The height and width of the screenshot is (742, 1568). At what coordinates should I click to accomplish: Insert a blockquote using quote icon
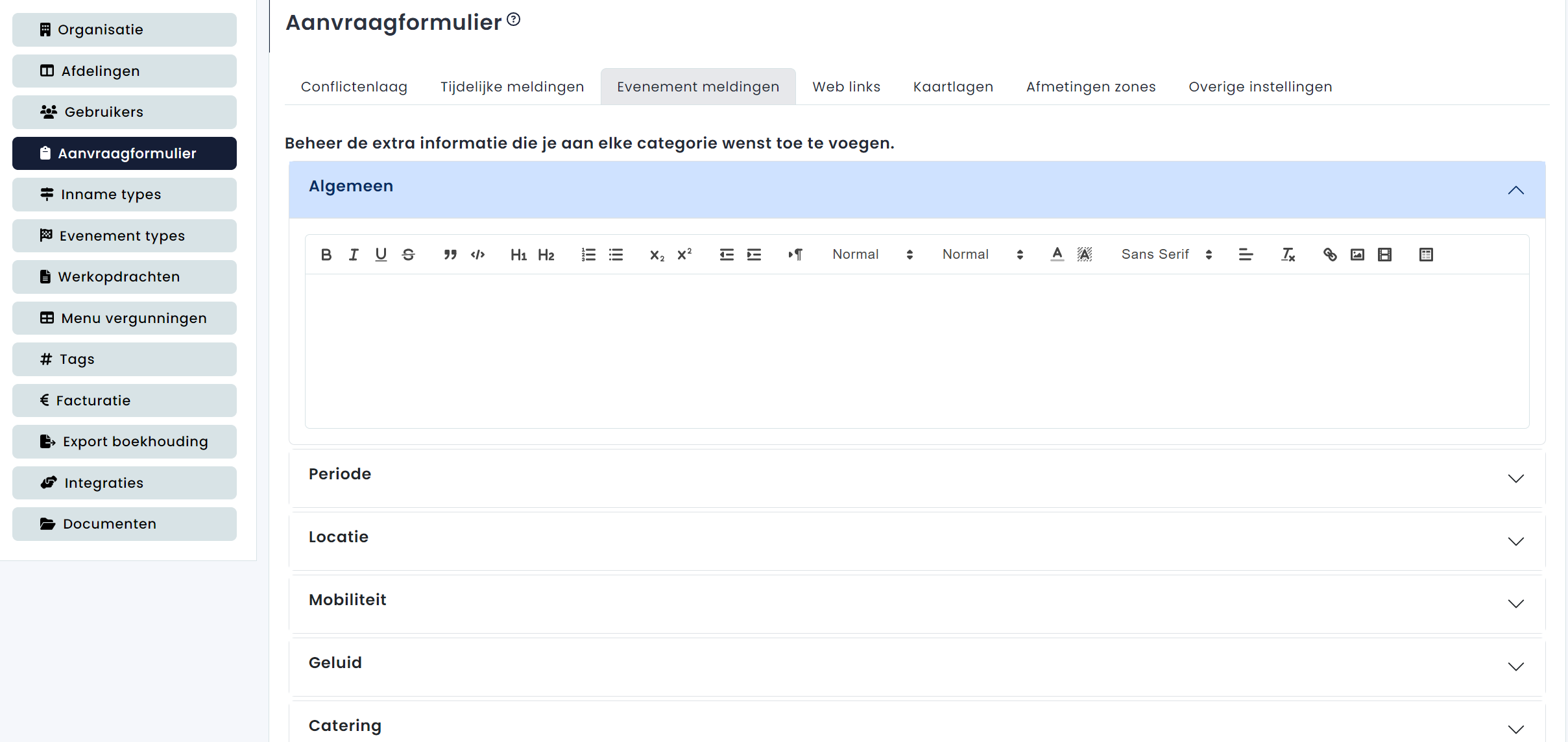coord(450,255)
